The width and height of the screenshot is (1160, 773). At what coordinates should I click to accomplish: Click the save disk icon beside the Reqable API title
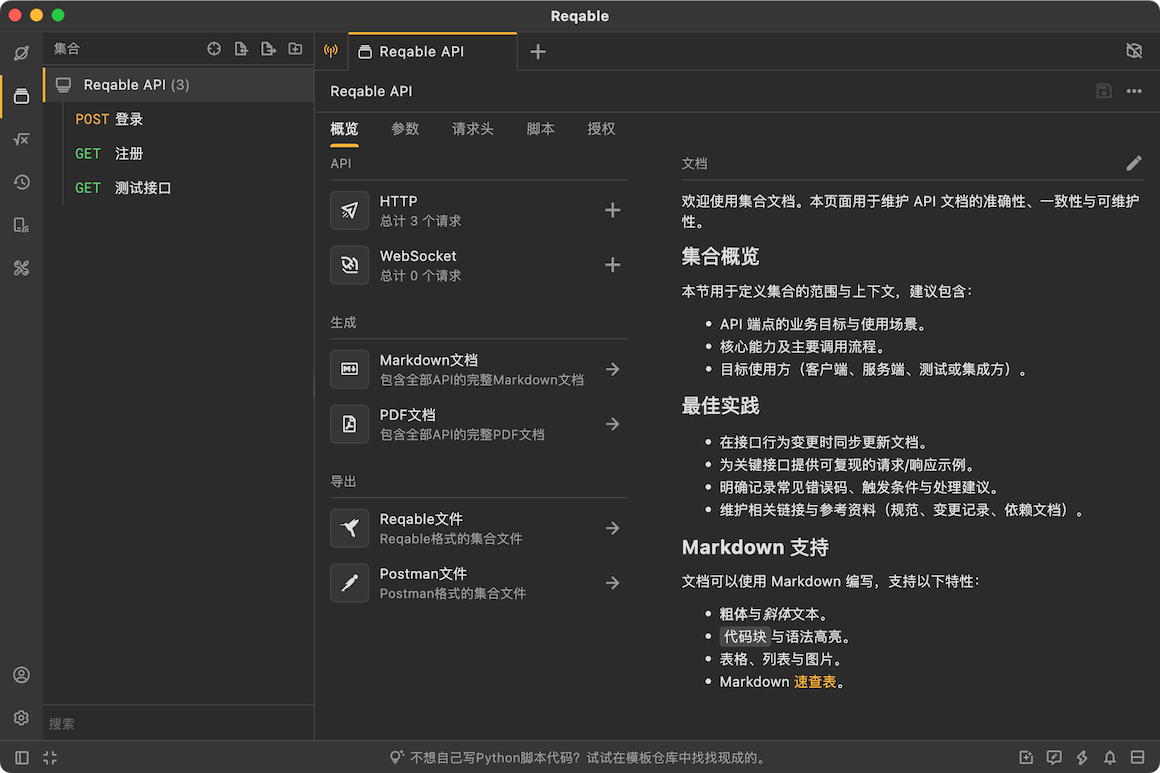tap(1104, 91)
